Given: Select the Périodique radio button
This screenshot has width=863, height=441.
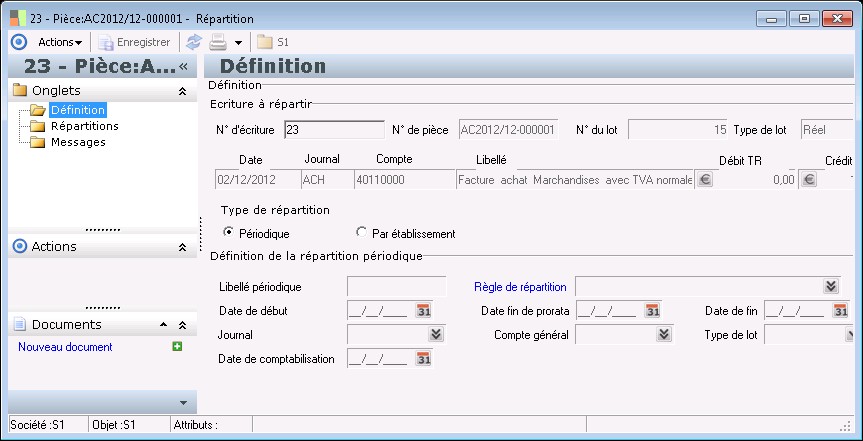Looking at the screenshot, I should click(x=227, y=232).
